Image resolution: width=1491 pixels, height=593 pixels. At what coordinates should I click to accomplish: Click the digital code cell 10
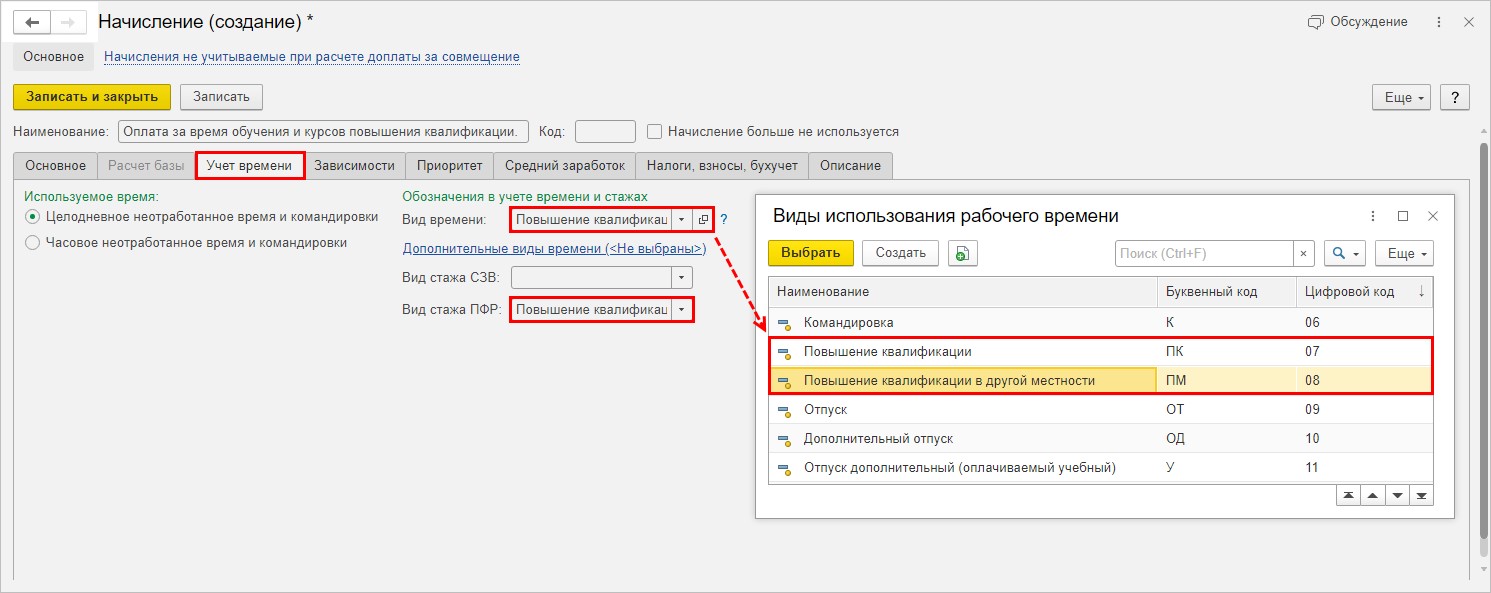pos(1364,439)
